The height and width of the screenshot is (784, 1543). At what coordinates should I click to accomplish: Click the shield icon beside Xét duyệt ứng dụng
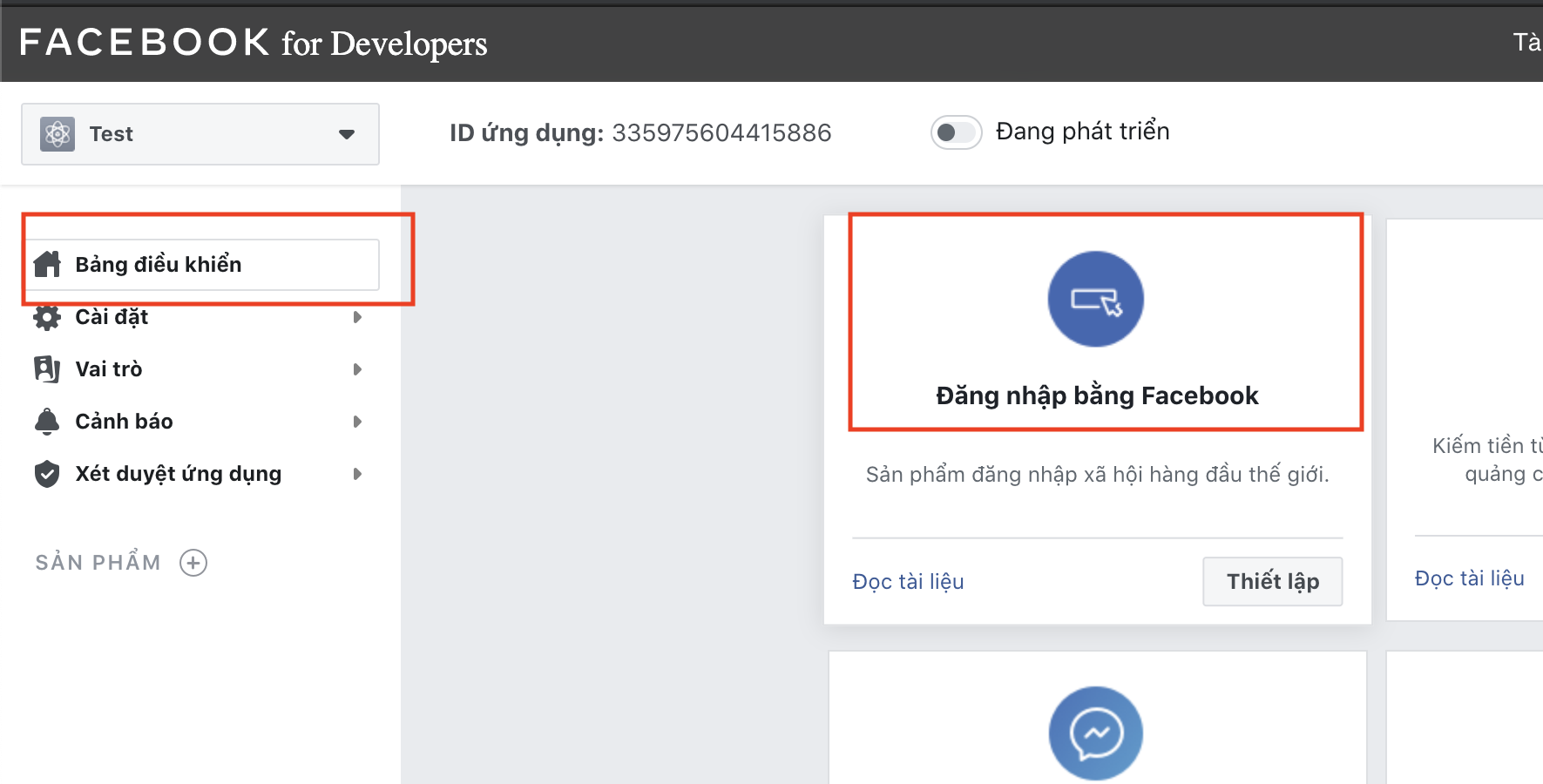tap(47, 474)
